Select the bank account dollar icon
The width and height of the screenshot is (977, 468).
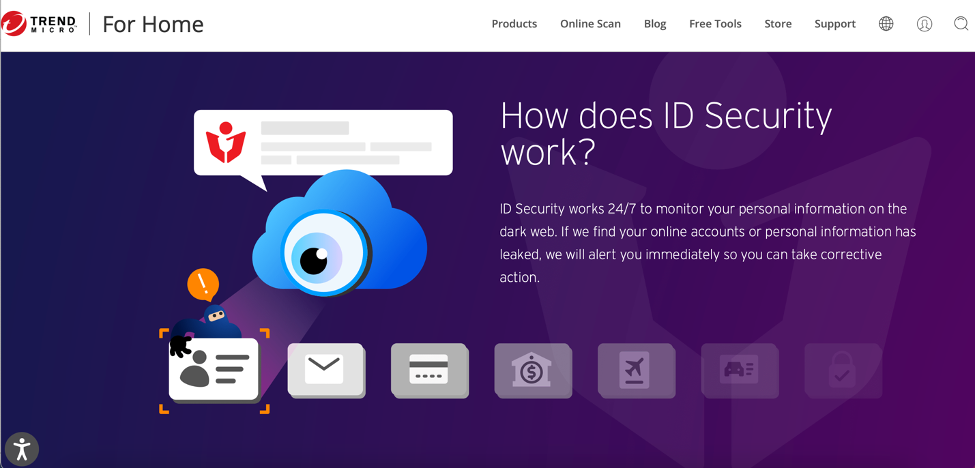click(x=533, y=370)
